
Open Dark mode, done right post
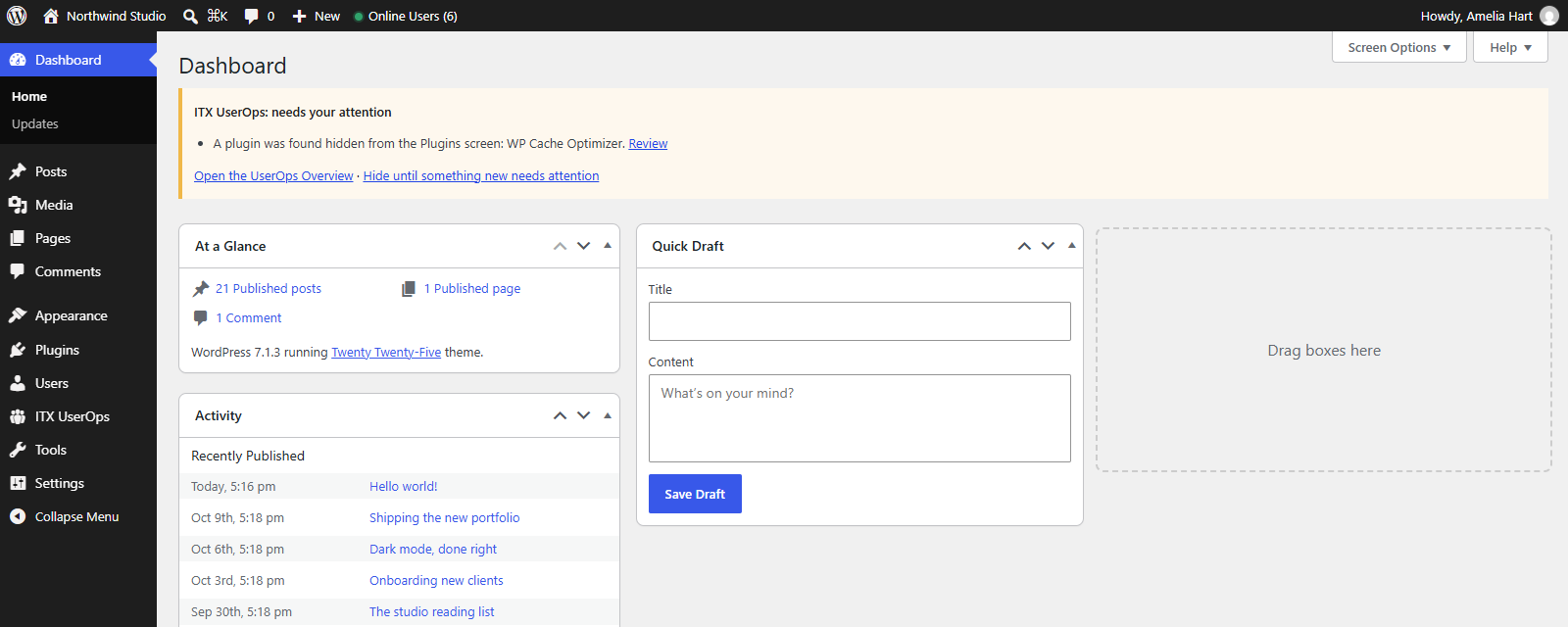[433, 549]
